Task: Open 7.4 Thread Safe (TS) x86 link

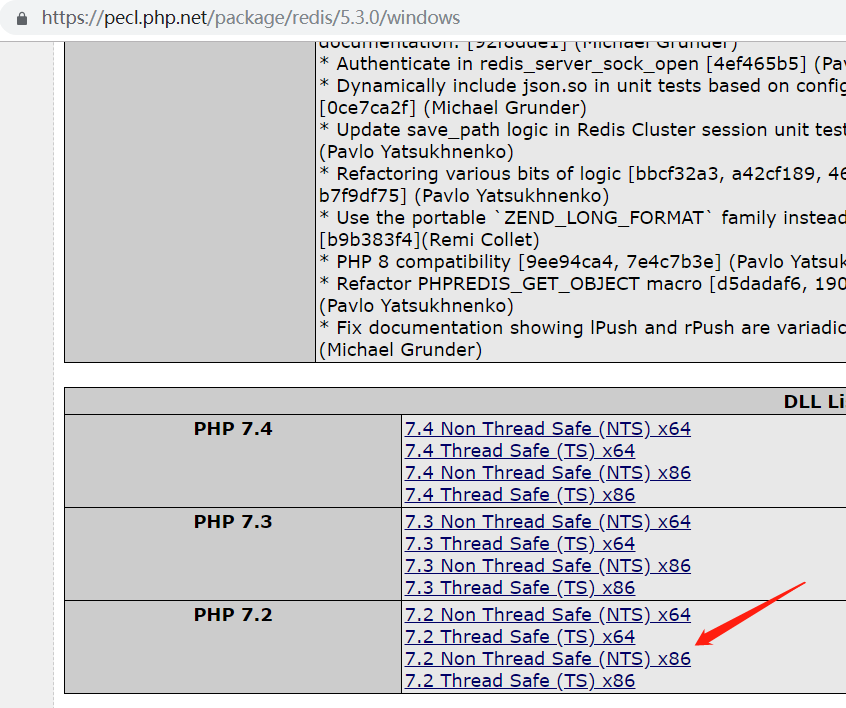Action: point(520,495)
